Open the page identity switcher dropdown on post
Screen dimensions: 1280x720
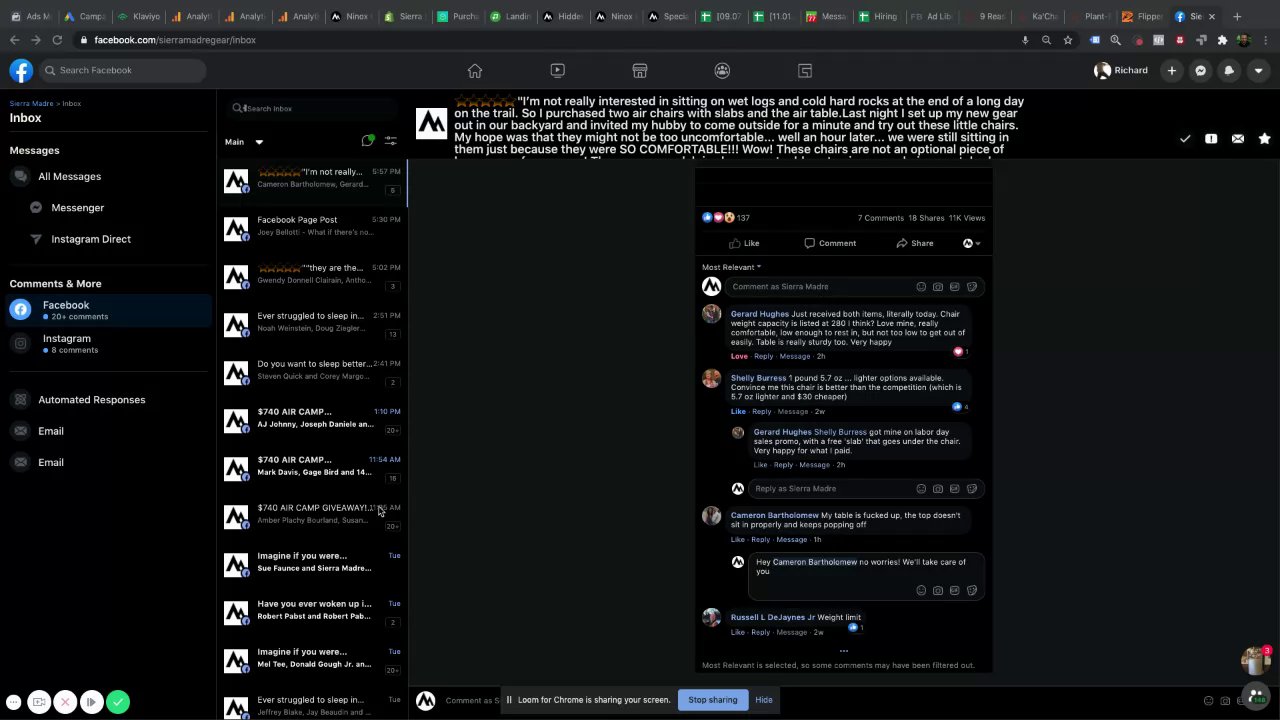971,243
